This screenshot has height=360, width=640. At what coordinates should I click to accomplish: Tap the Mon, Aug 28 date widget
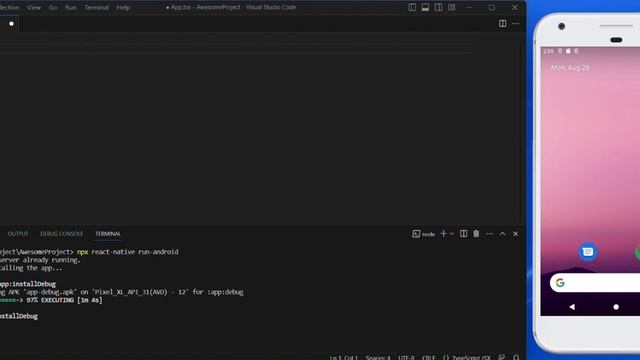570,68
